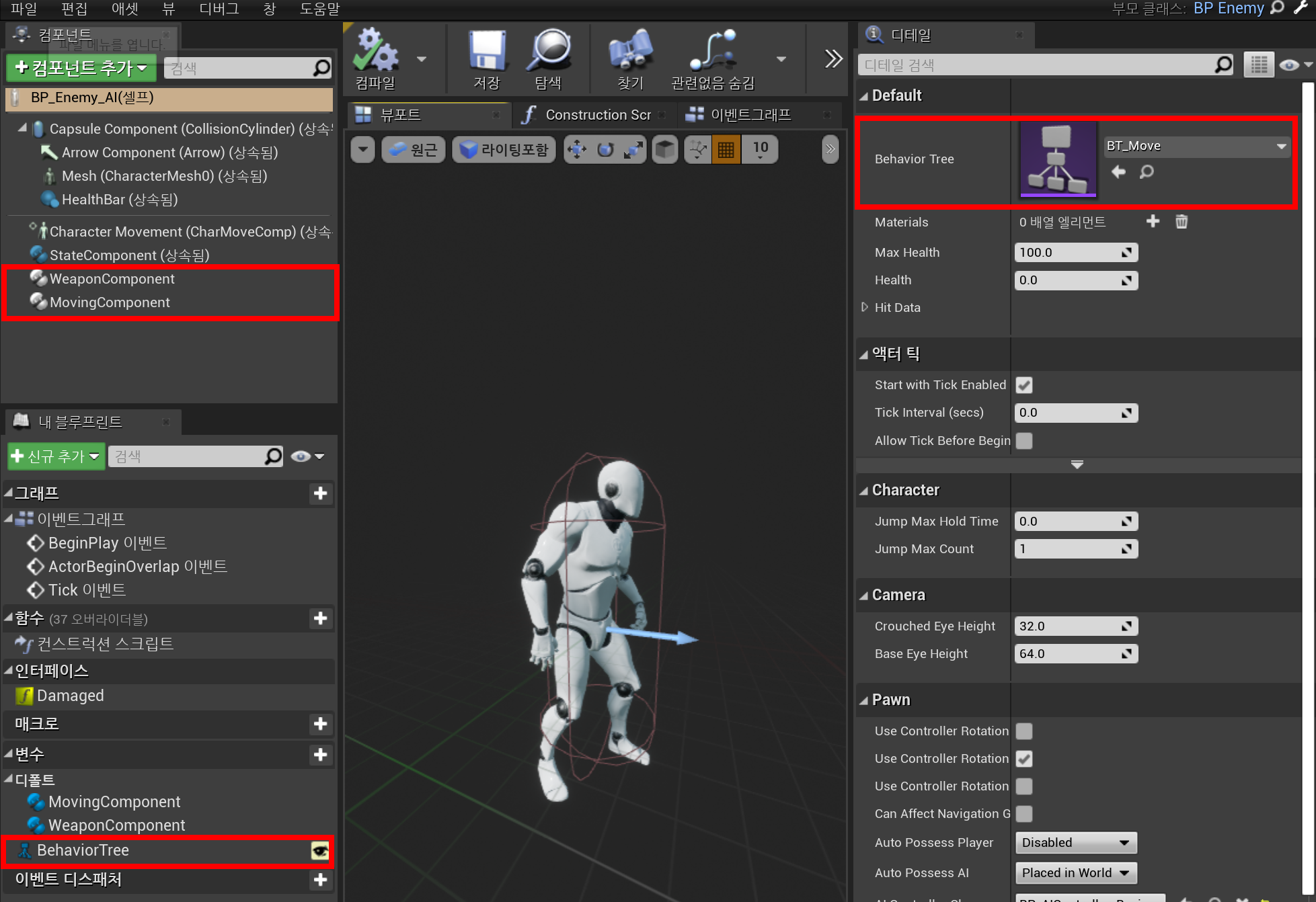Toggle BehaviorTree variable visibility eye
1316x902 pixels.
click(320, 851)
